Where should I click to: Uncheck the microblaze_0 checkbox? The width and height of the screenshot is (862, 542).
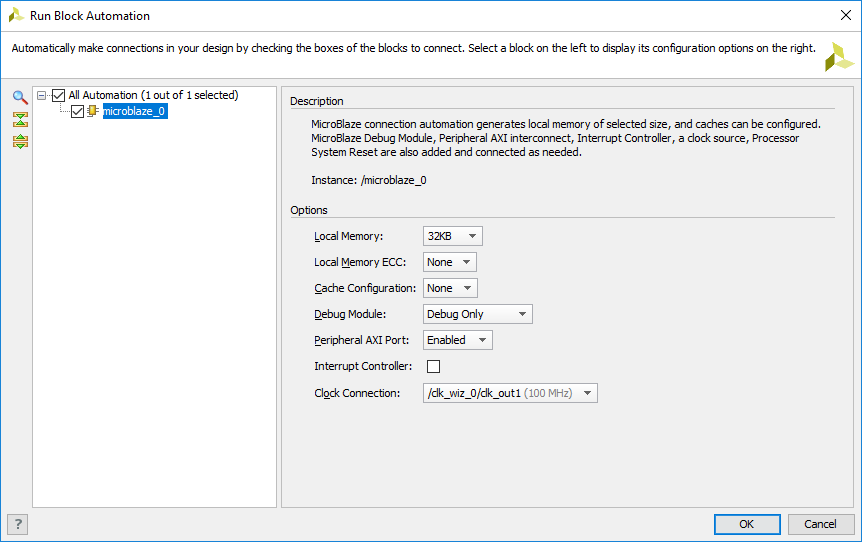(78, 112)
